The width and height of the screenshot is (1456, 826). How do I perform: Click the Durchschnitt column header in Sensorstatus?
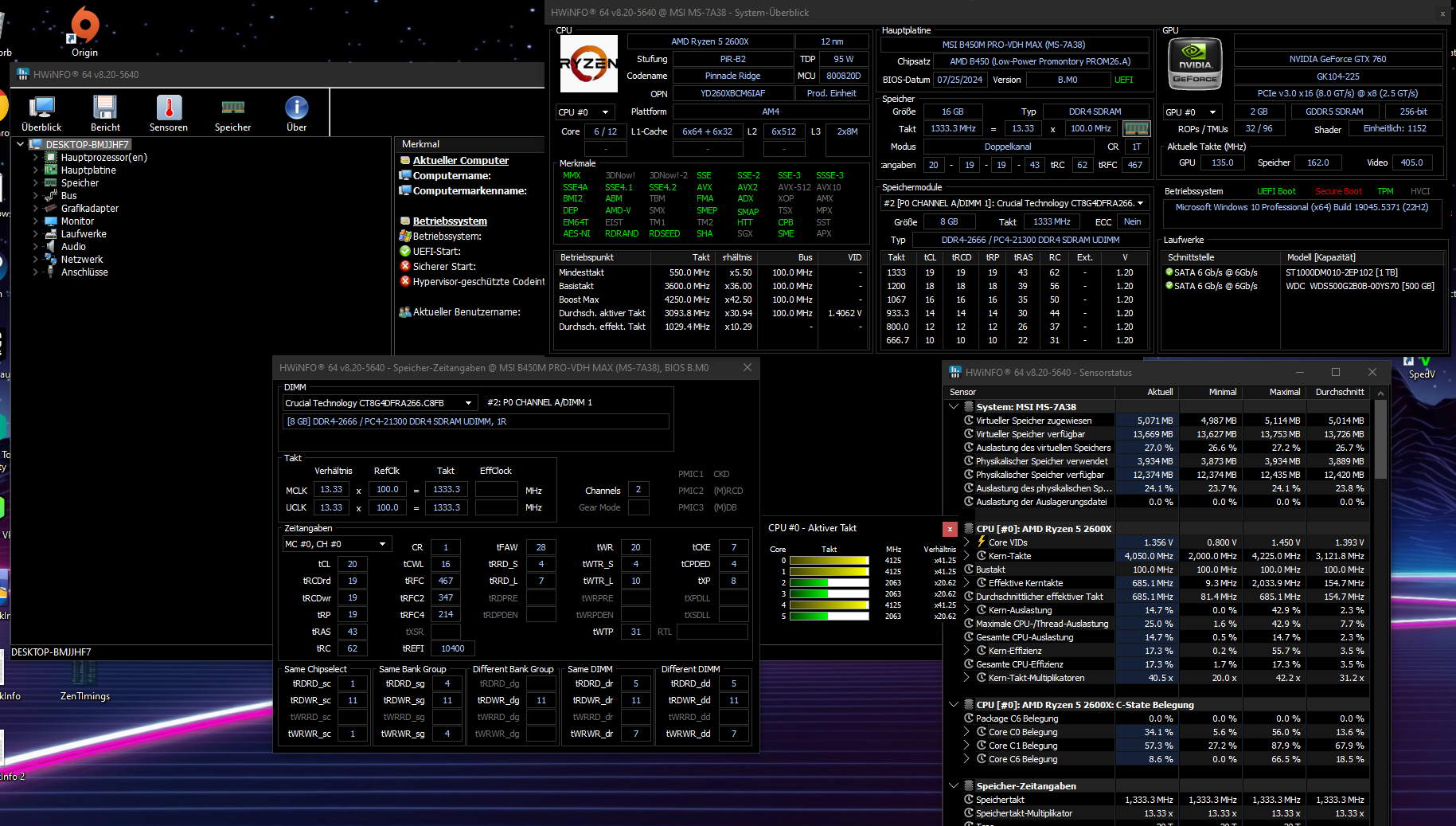click(1338, 392)
